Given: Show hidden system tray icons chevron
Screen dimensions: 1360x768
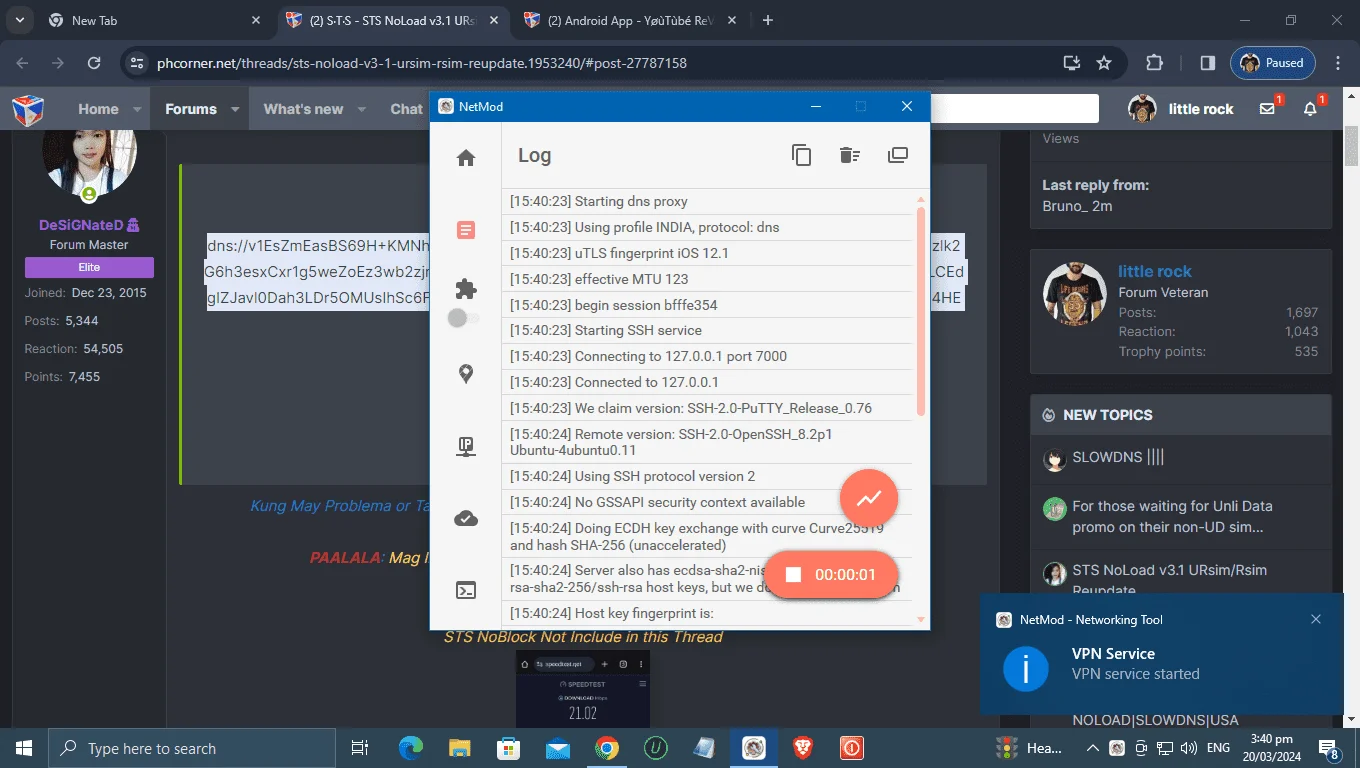Looking at the screenshot, I should [1093, 748].
